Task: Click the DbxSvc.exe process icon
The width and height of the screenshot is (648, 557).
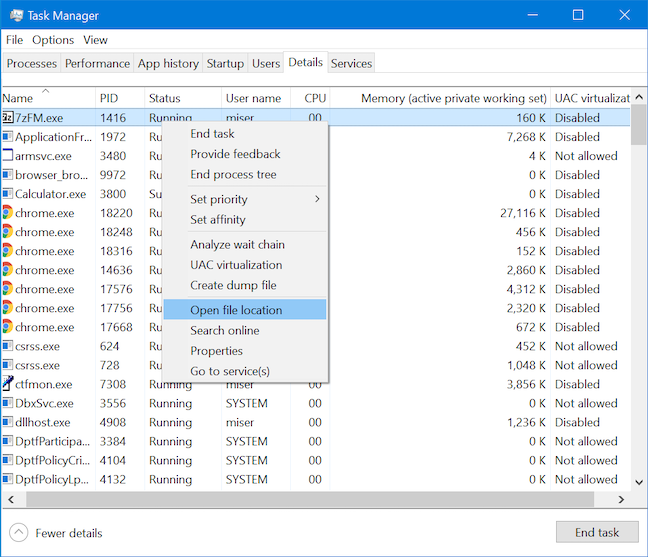Action: [x=8, y=402]
